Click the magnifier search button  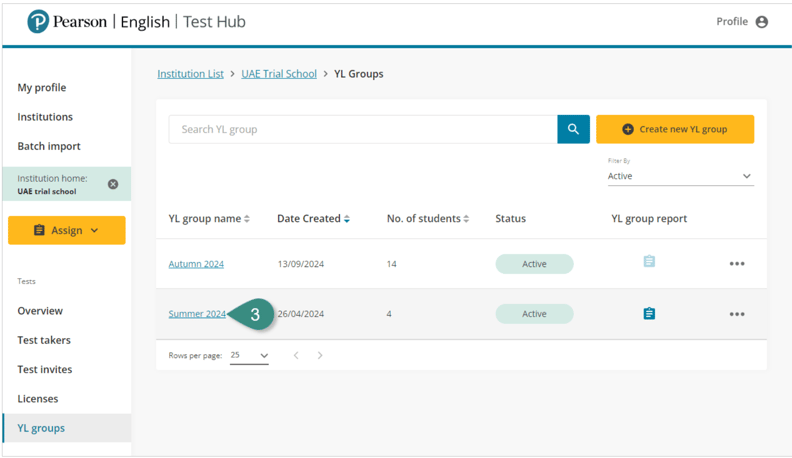tap(573, 129)
